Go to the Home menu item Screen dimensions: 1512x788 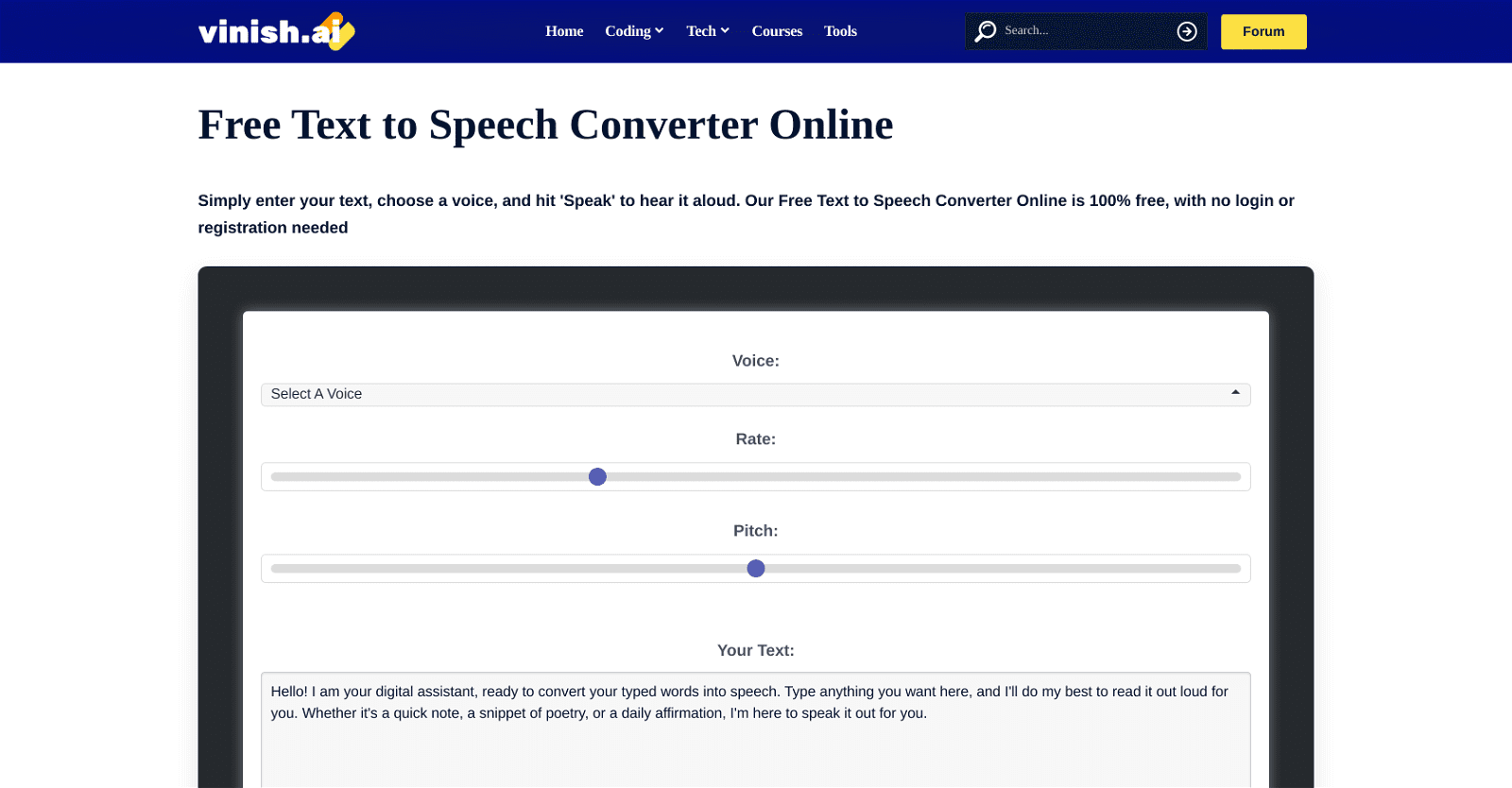click(564, 31)
